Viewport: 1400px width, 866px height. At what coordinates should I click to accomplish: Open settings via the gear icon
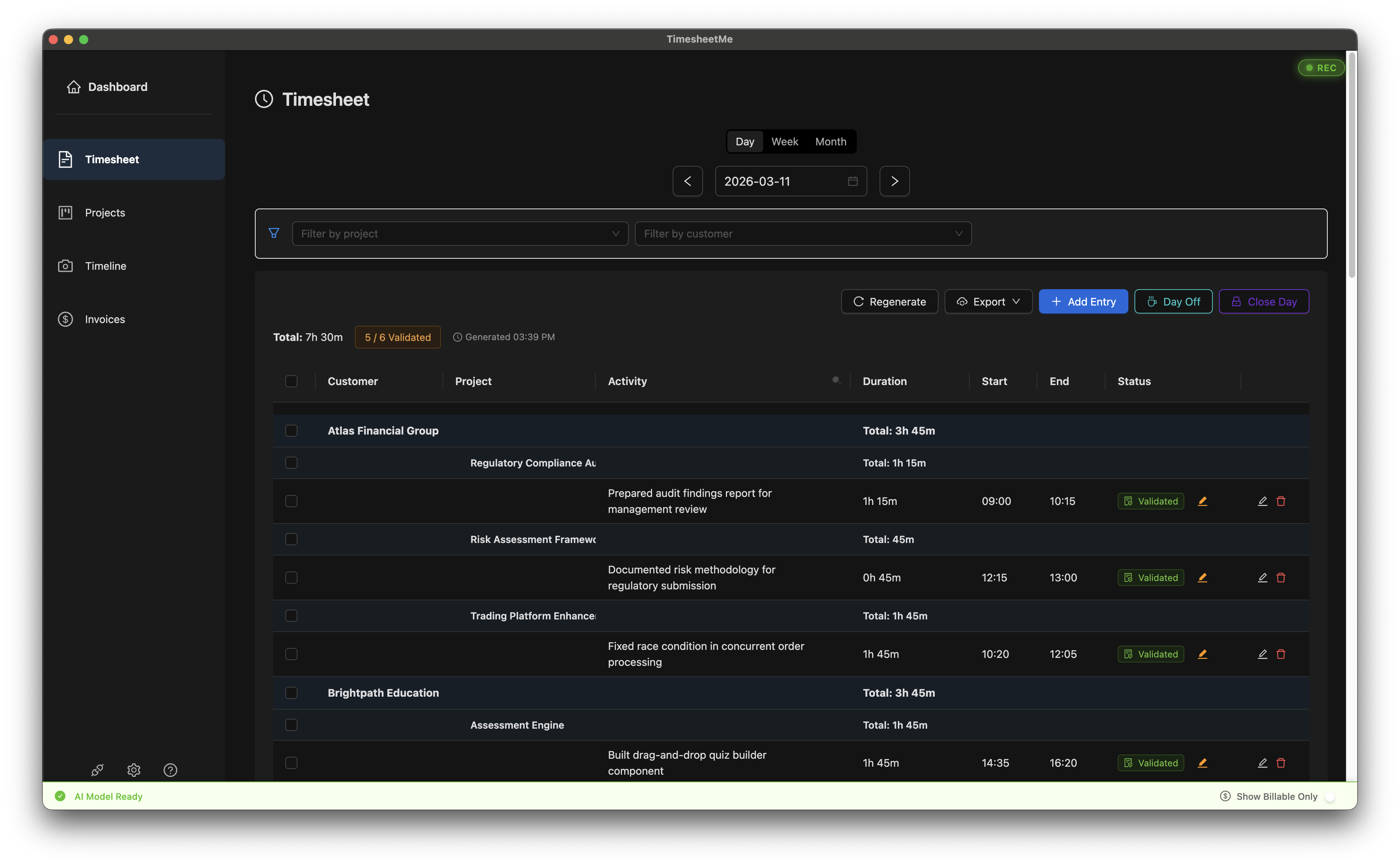pyautogui.click(x=134, y=770)
